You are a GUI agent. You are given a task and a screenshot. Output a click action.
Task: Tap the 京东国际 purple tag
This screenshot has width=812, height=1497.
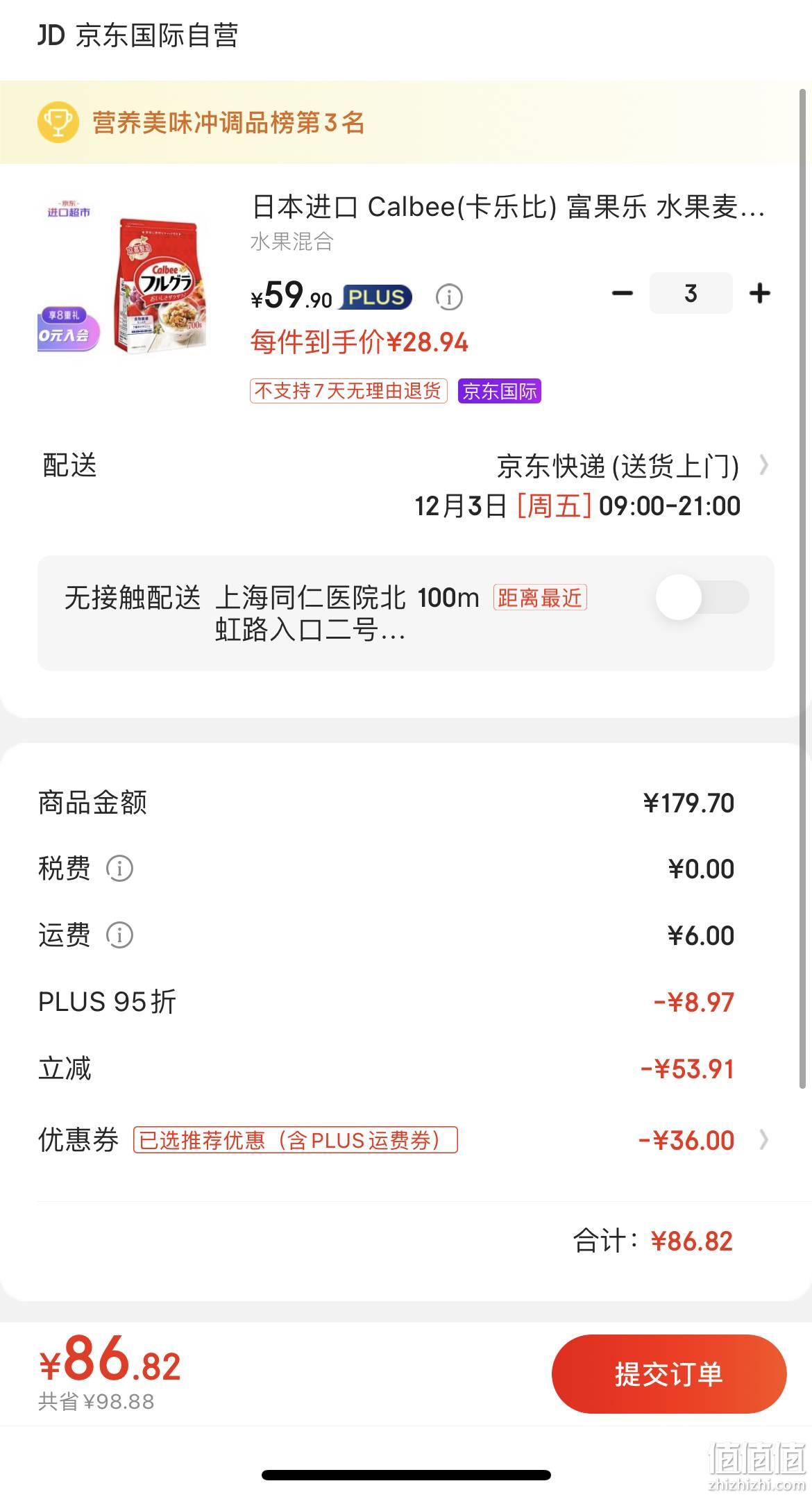(x=499, y=391)
